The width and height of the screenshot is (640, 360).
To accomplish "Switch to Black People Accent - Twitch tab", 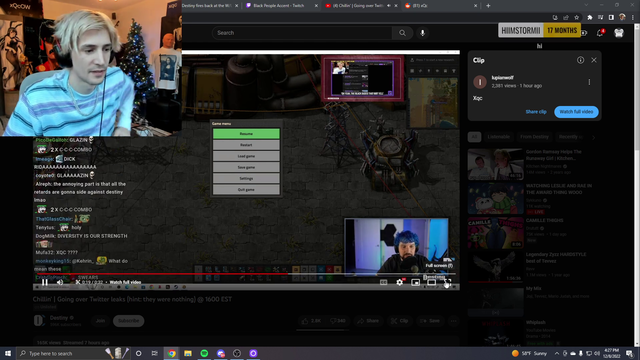I will tap(278, 6).
